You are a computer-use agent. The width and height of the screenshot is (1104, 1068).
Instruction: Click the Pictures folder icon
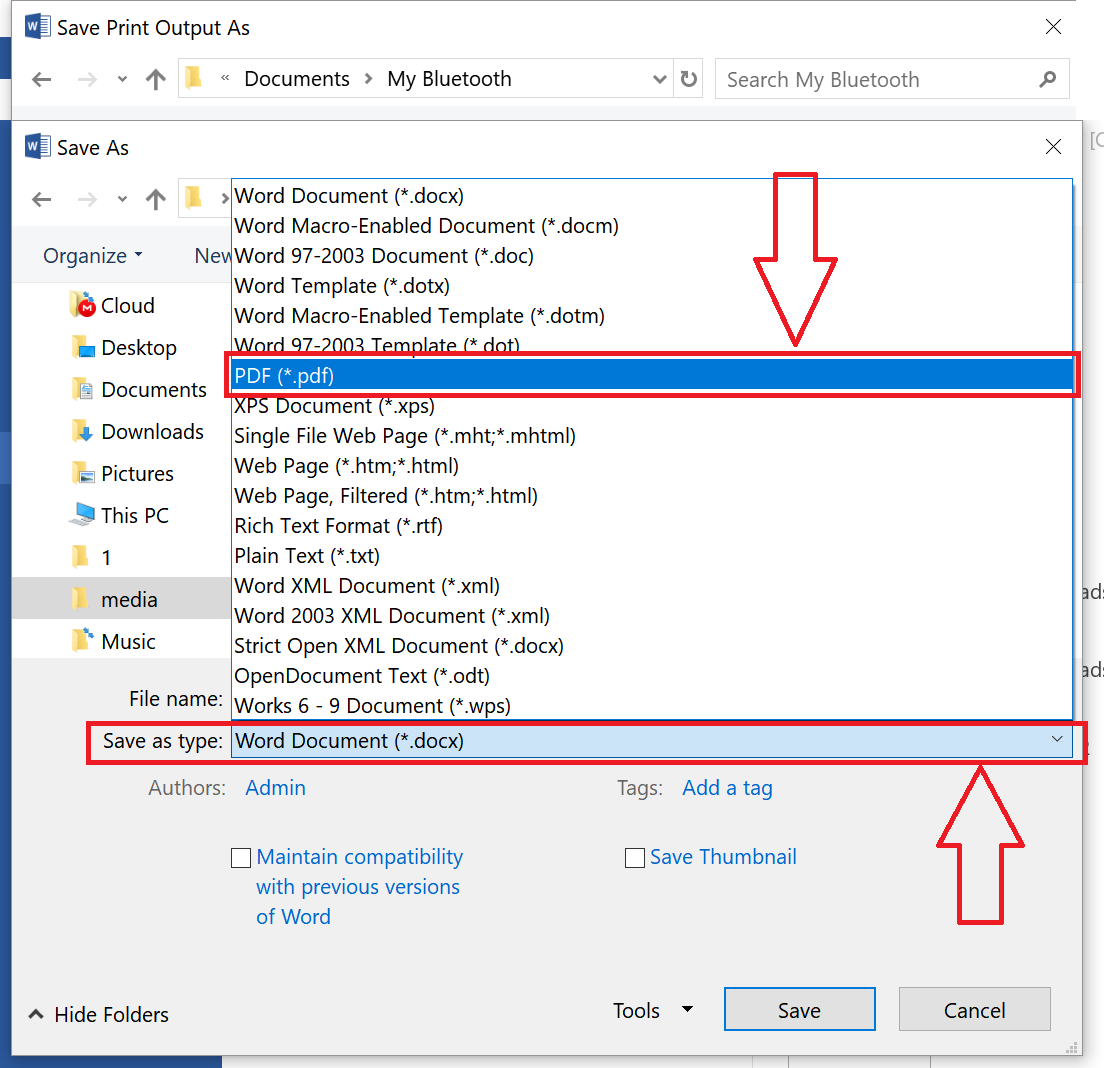[x=82, y=473]
